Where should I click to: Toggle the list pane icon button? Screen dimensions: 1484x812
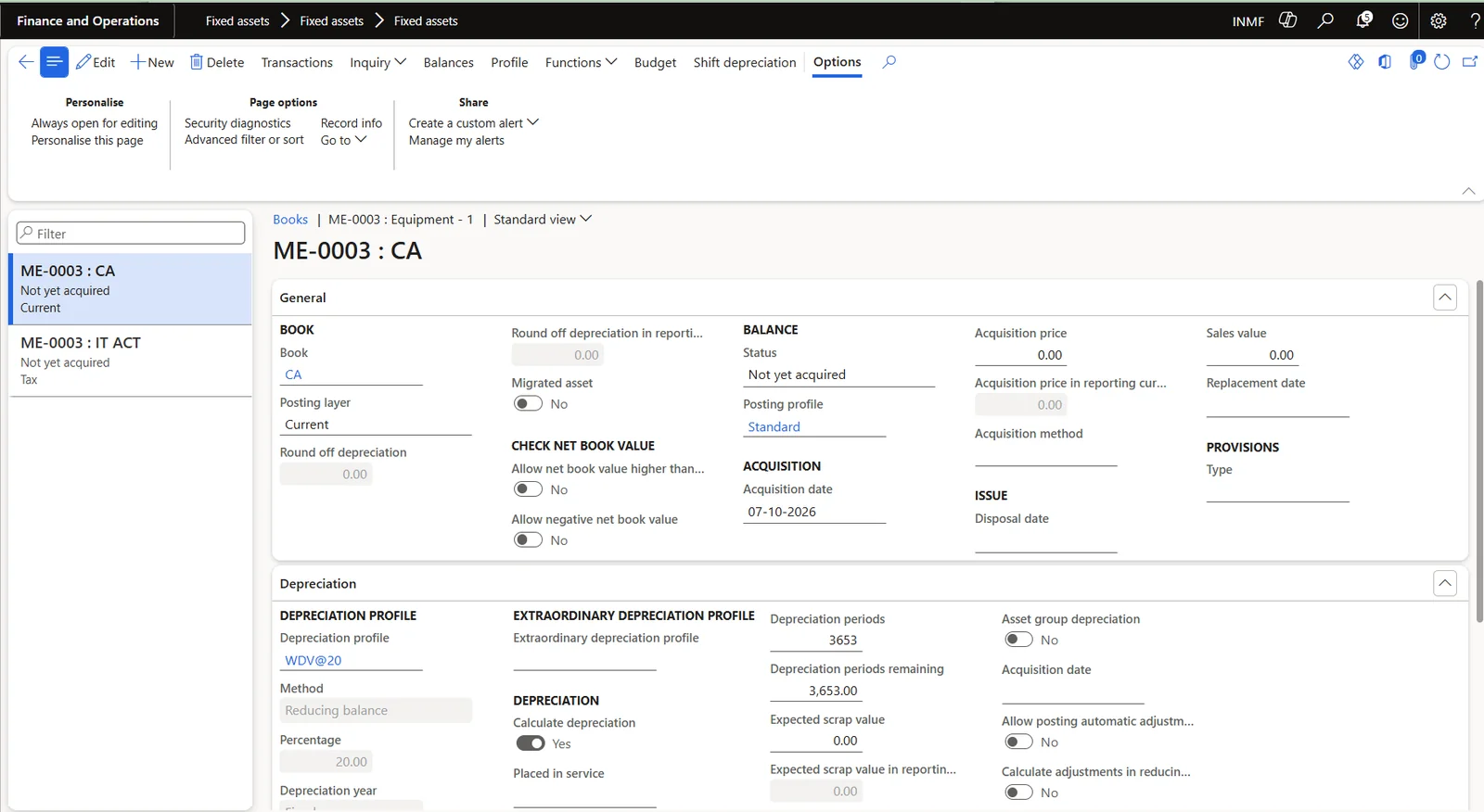[x=54, y=62]
